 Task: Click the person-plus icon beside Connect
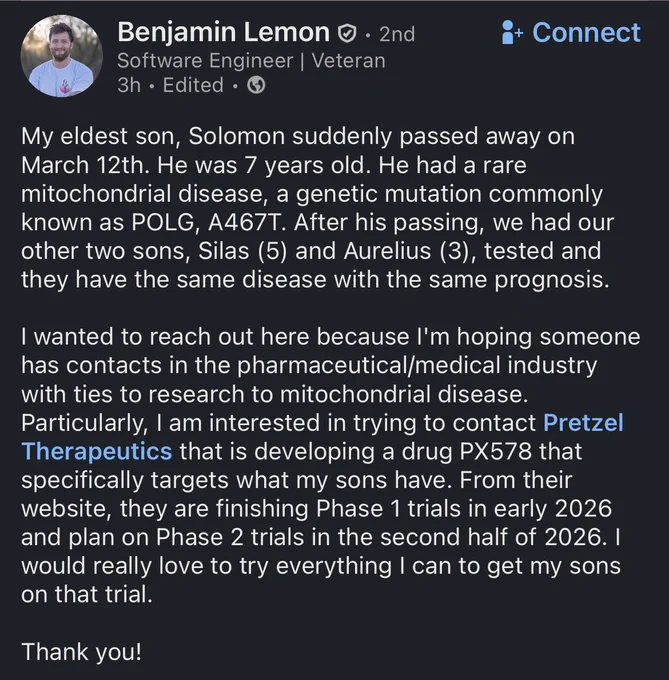click(512, 33)
